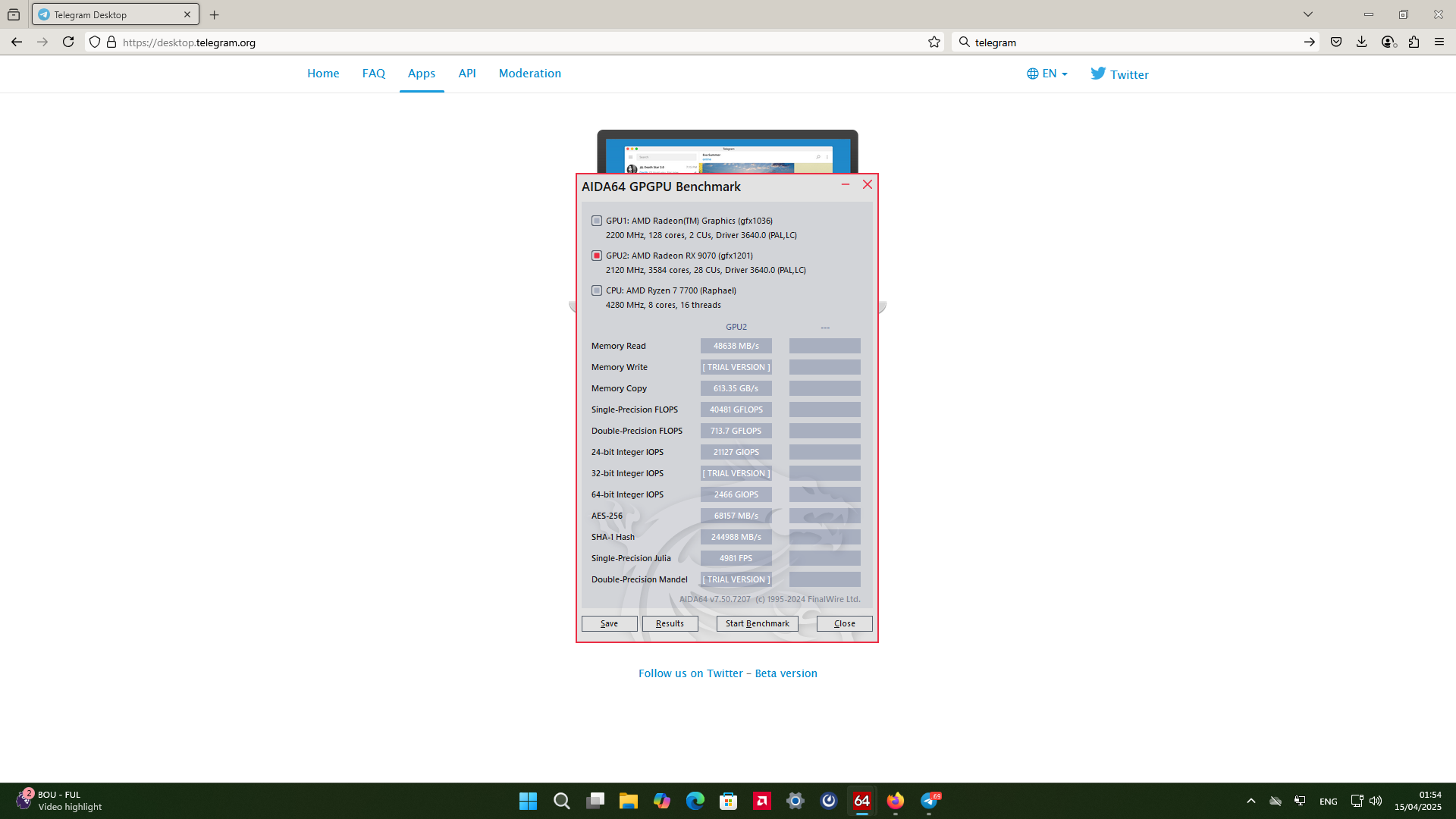Open recent browsing tab icon at top-left

[x=14, y=14]
